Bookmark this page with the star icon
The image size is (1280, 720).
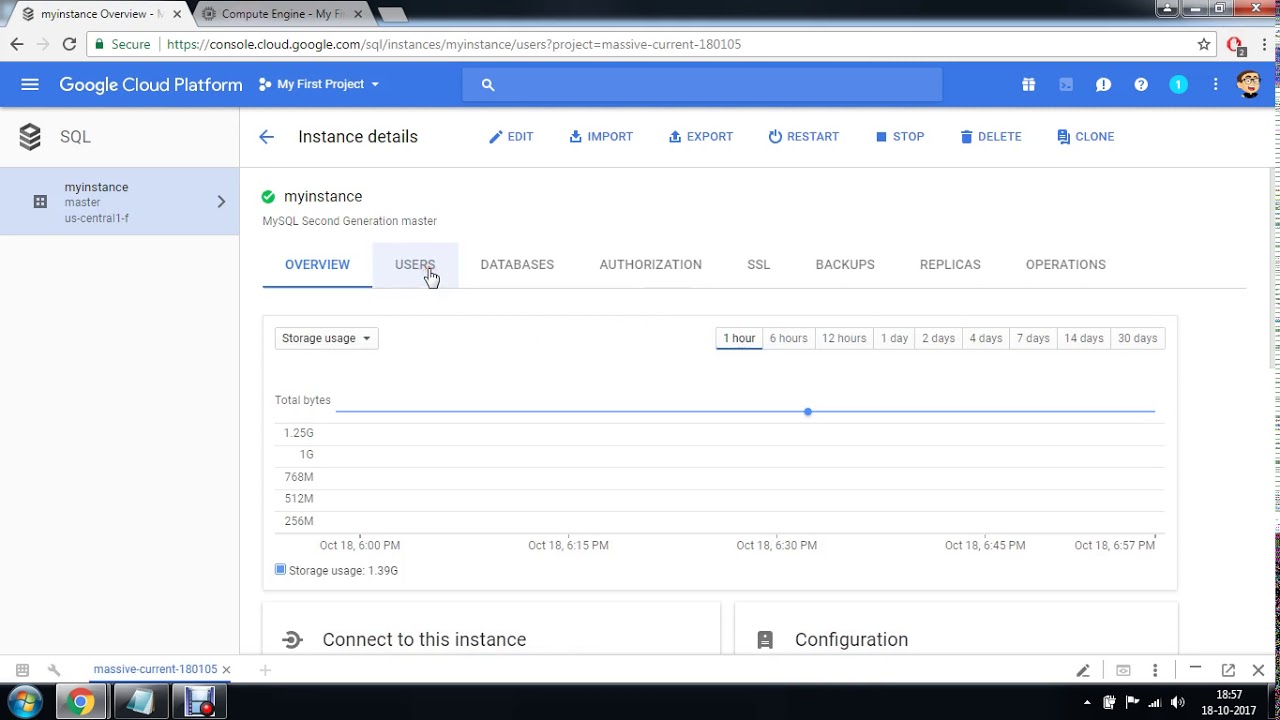click(1204, 44)
